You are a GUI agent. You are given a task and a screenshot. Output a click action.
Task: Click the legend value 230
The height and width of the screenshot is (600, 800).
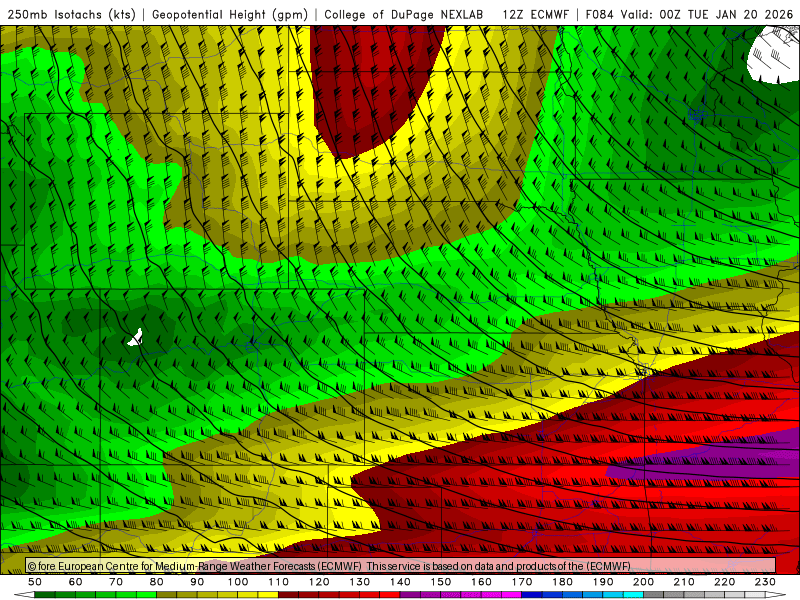pos(765,582)
